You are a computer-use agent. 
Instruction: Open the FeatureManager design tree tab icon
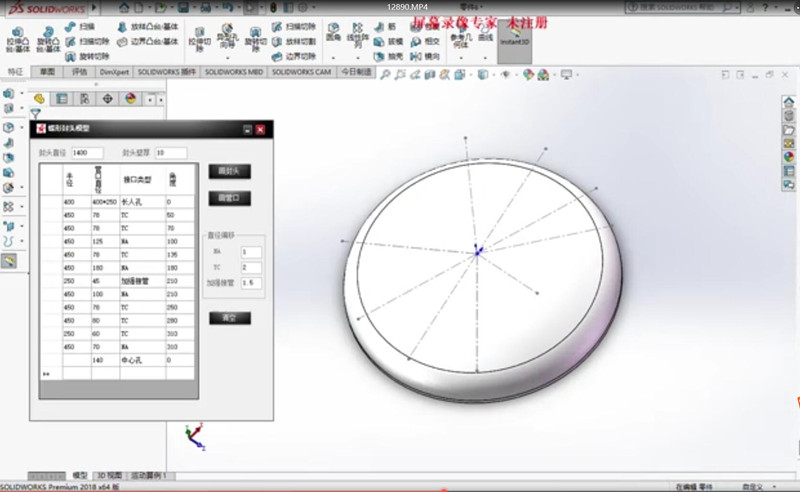click(x=39, y=98)
